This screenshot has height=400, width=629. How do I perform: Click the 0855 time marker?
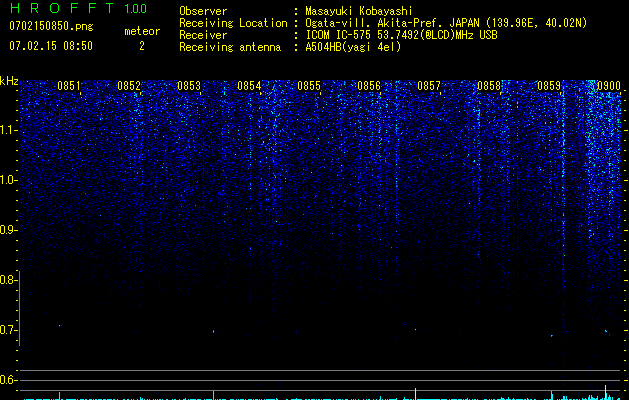point(309,86)
